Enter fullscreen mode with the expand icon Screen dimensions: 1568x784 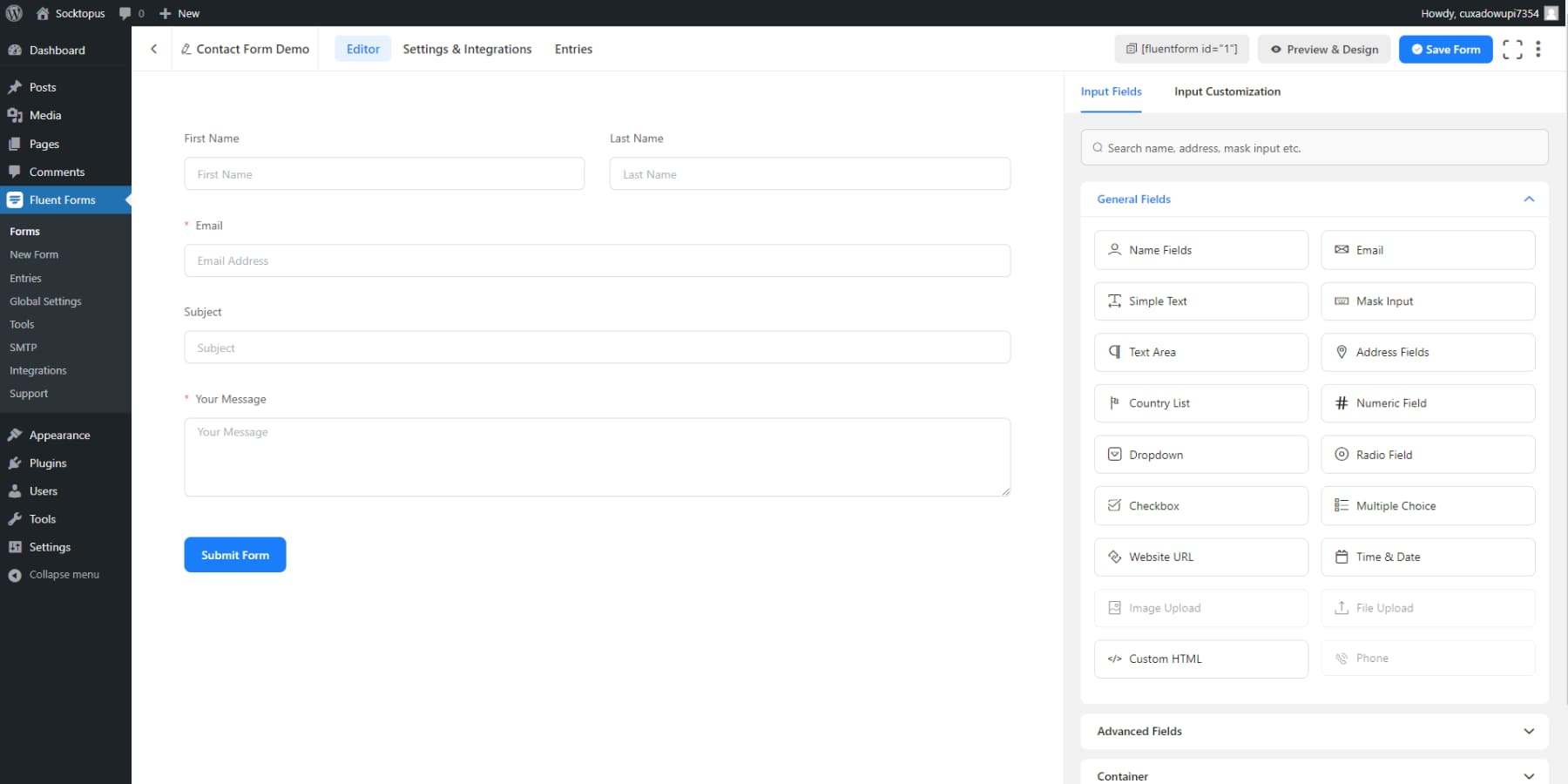tap(1512, 49)
